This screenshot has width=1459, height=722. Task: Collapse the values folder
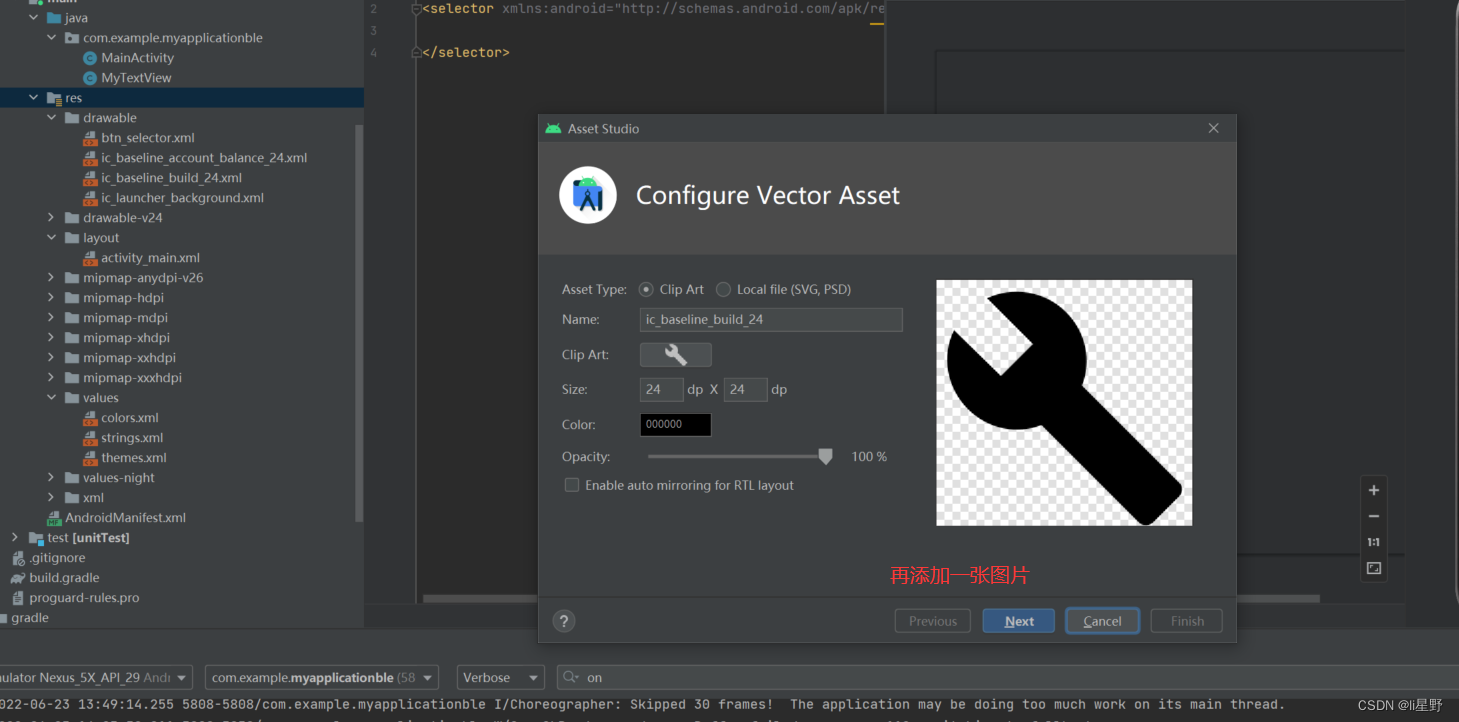click(52, 398)
